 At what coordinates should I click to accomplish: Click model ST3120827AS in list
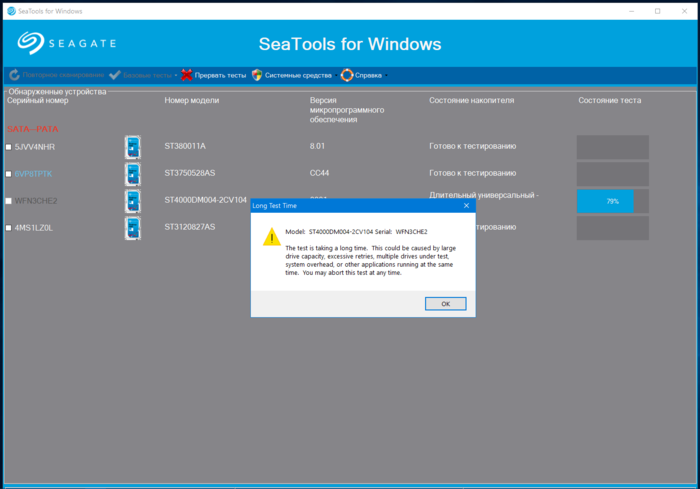190,227
